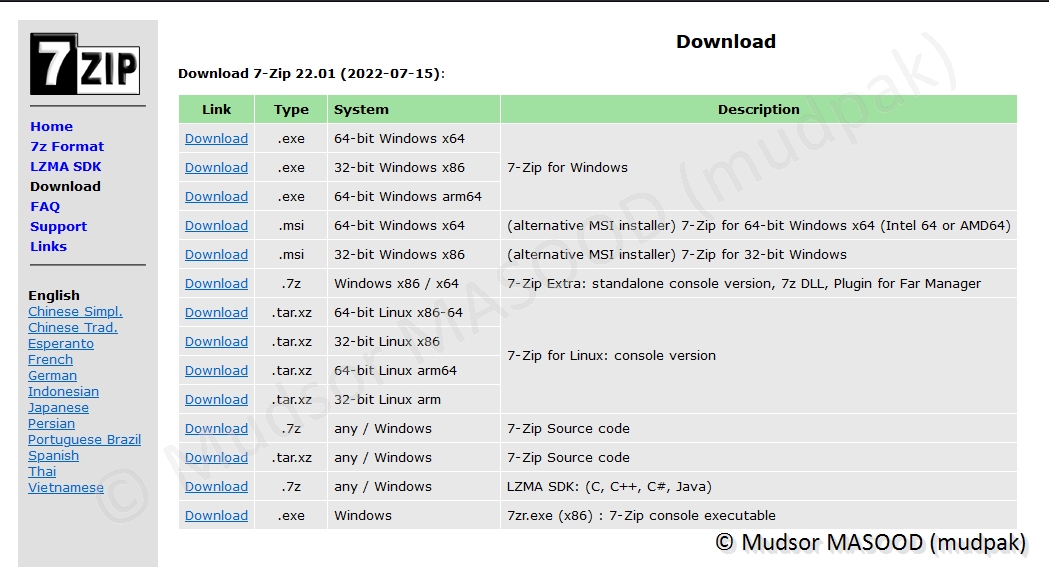Download the 7-Zip Extra .7z package
The width and height of the screenshot is (1049, 567).
coord(216,284)
